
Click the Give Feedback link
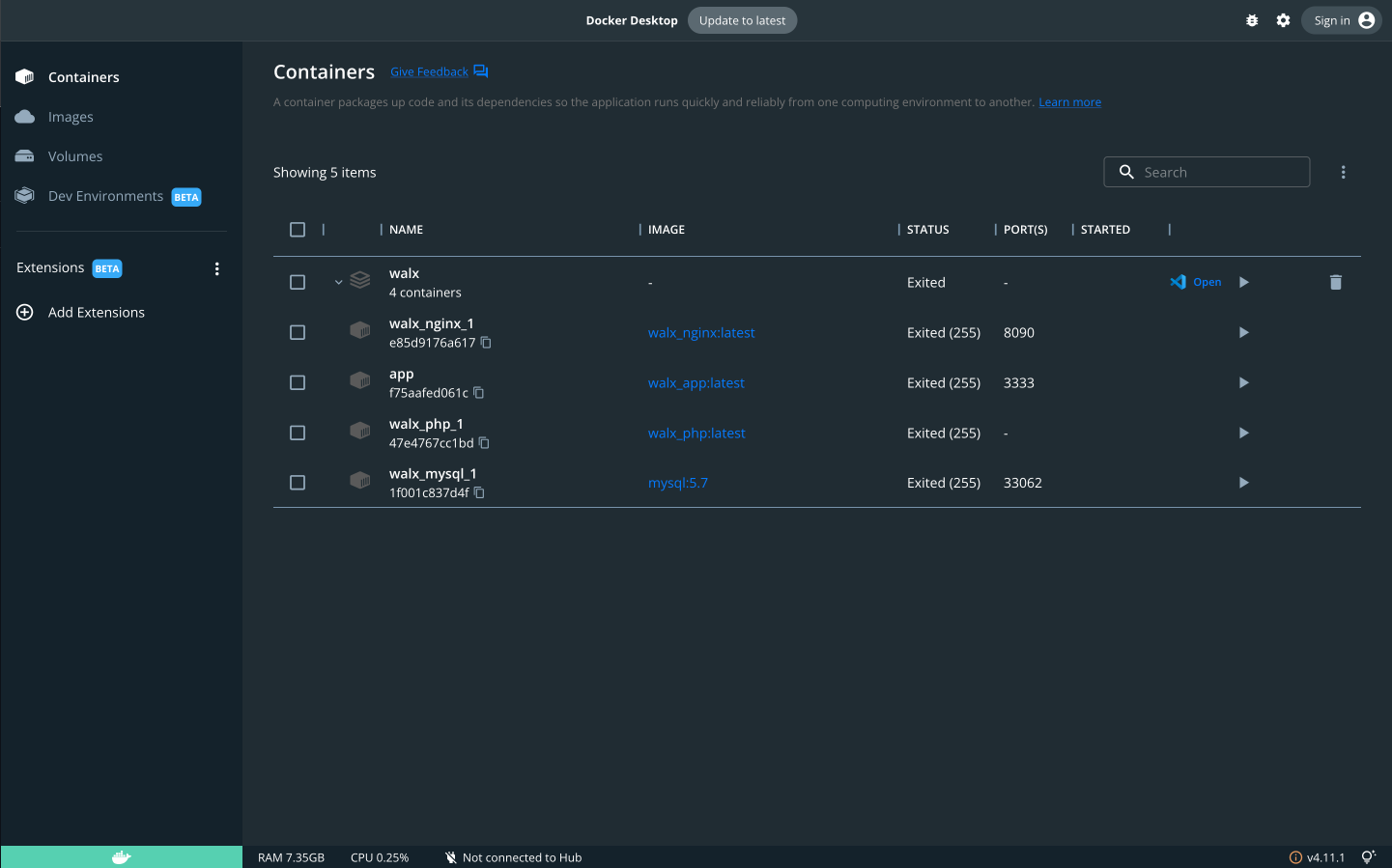click(428, 71)
